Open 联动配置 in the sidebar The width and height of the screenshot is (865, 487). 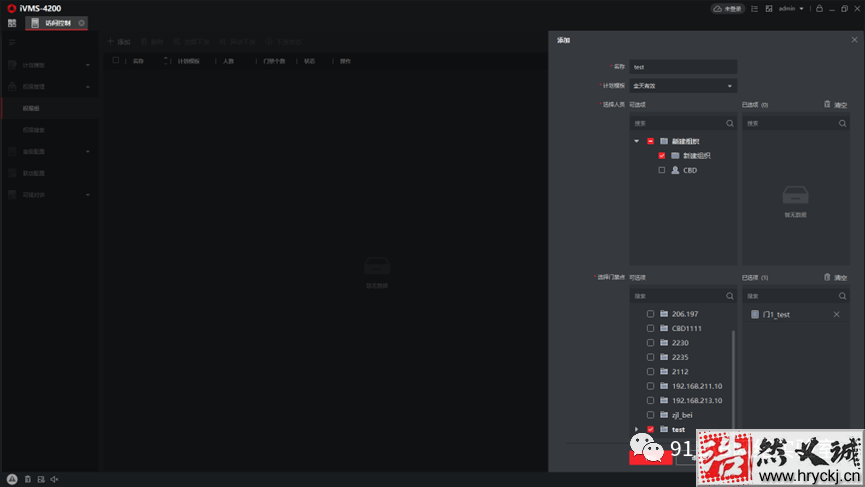(50, 173)
